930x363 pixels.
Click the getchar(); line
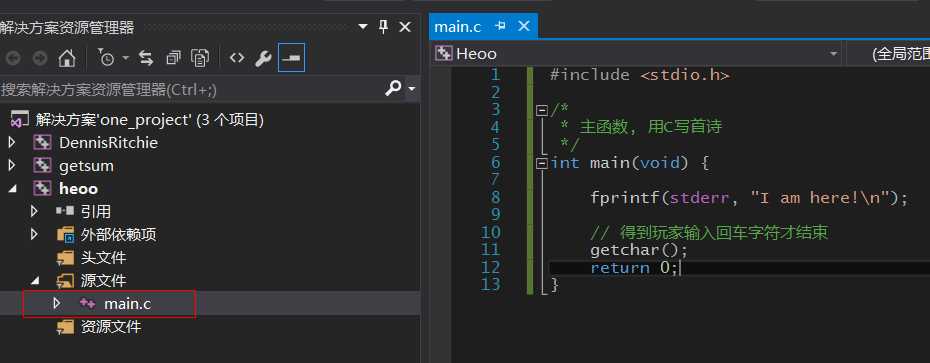[x=639, y=250]
